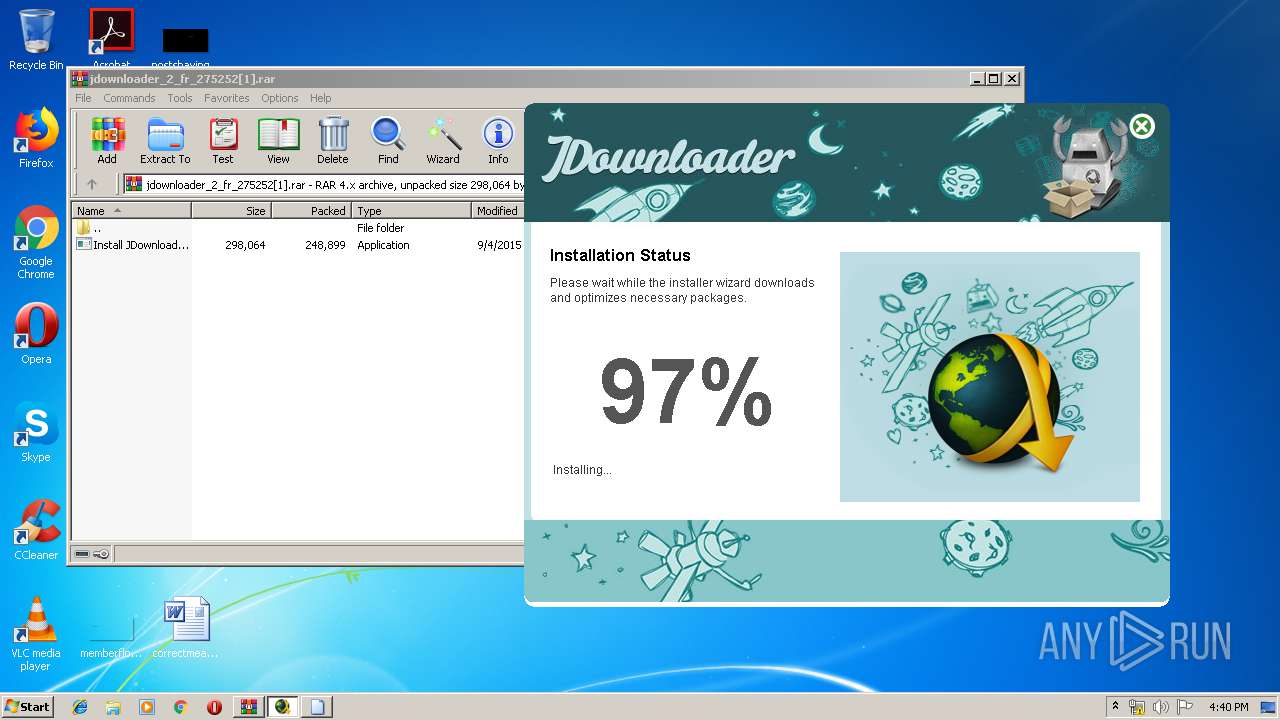The height and width of the screenshot is (720, 1280).
Task: Sort archive list by Name column
Action: click(x=131, y=210)
